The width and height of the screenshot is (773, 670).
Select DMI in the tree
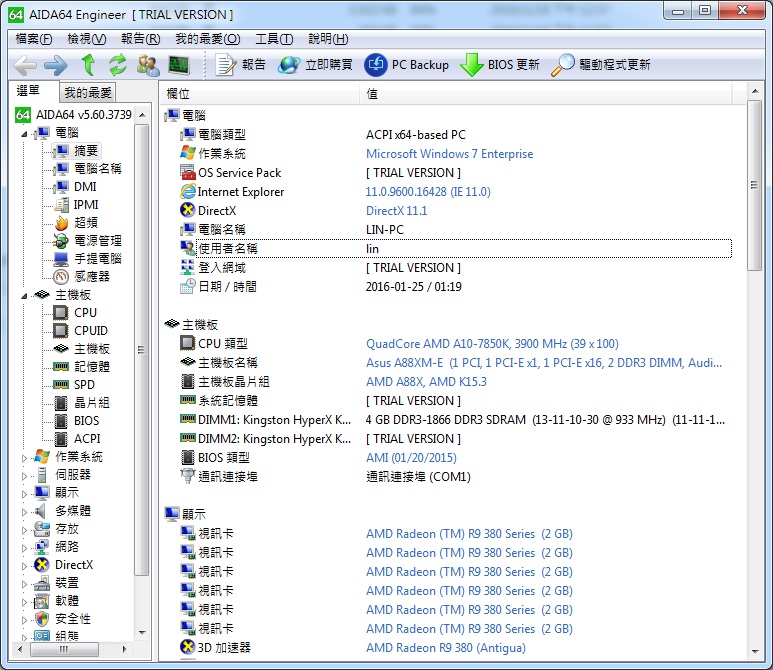coord(85,186)
